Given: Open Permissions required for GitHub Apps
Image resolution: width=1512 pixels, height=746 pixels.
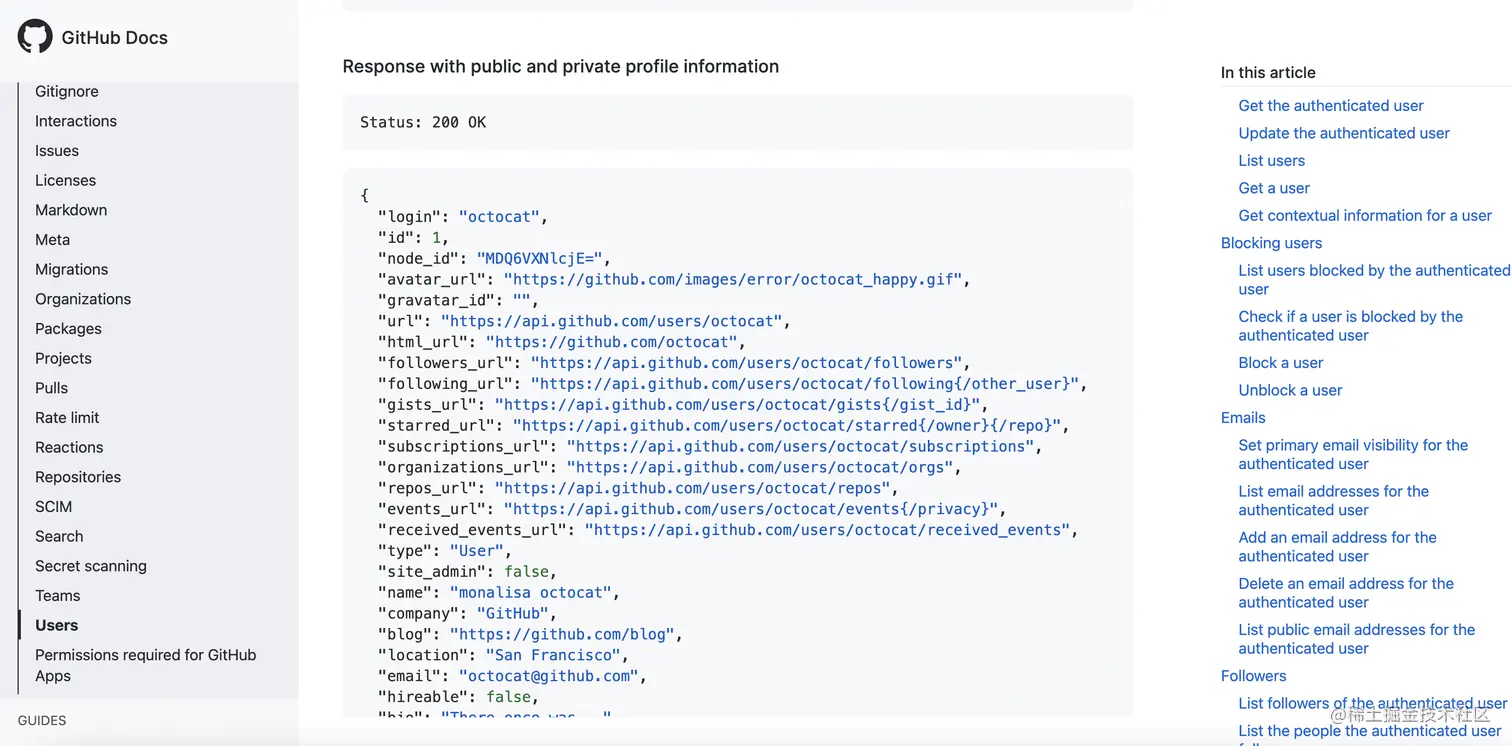Looking at the screenshot, I should 146,665.
